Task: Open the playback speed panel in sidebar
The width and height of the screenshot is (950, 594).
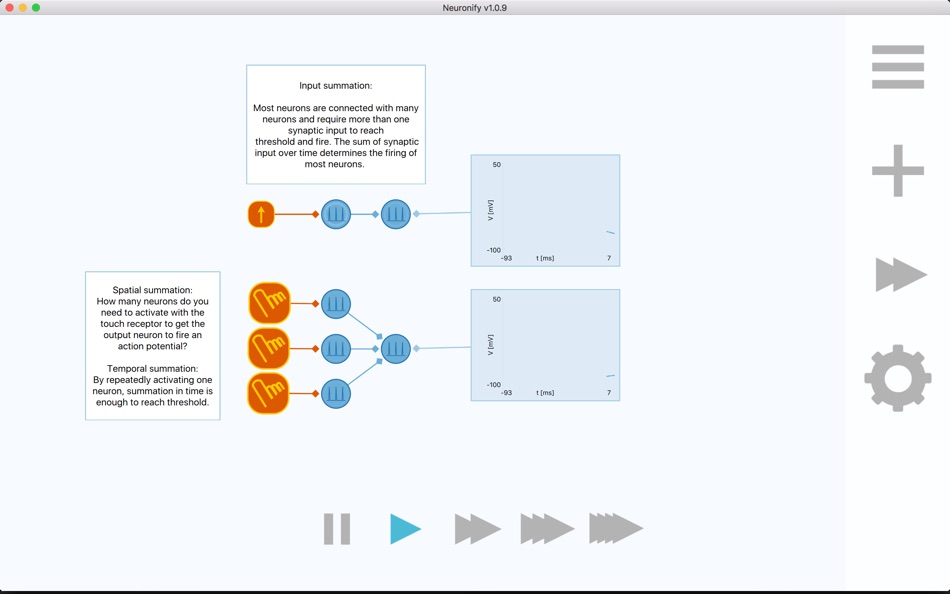Action: (901, 275)
